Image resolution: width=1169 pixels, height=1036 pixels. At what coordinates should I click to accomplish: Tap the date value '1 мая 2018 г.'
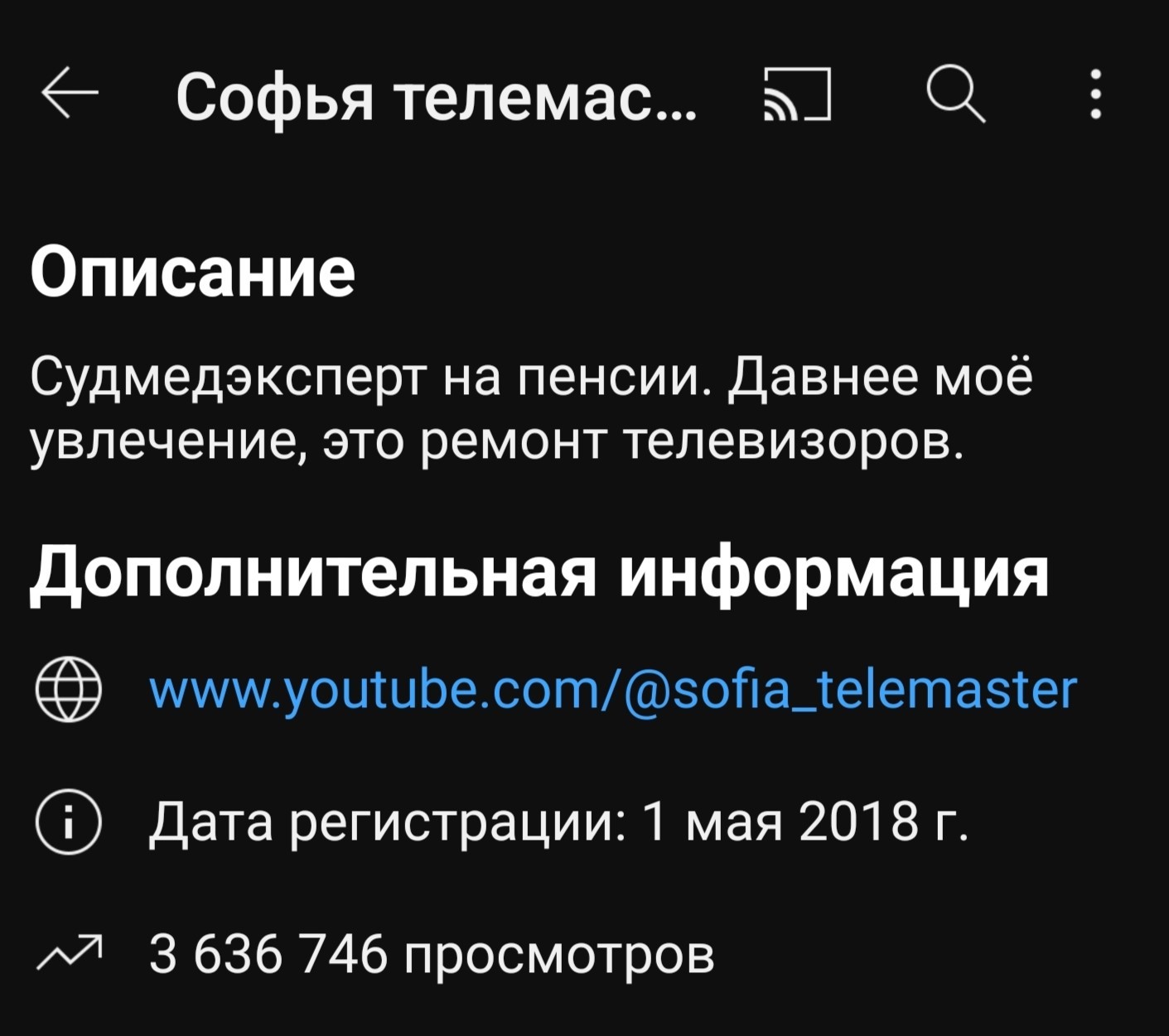pos(804,822)
